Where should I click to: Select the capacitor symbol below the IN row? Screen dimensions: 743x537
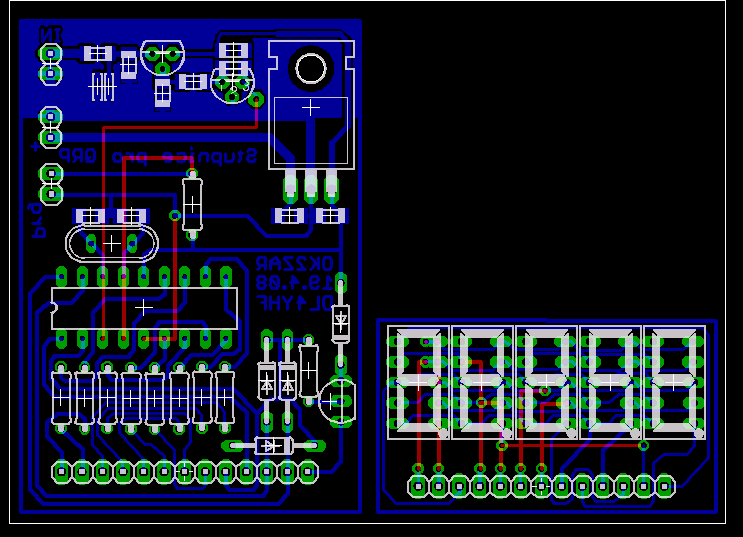(103, 87)
